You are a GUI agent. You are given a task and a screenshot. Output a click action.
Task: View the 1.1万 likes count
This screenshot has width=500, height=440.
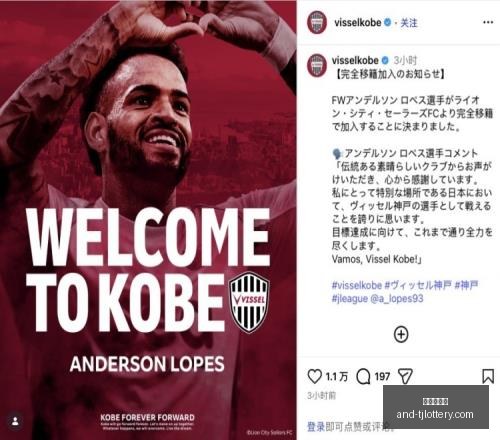tap(337, 377)
